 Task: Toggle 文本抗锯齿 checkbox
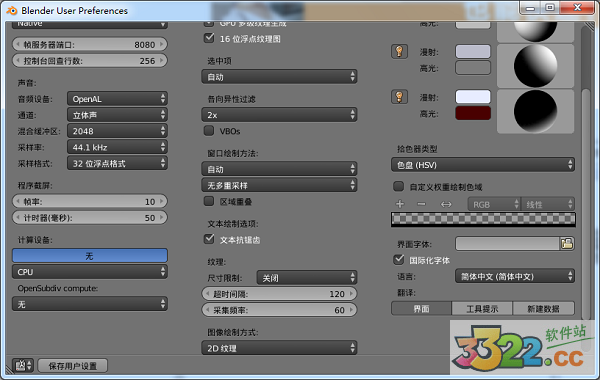209,239
